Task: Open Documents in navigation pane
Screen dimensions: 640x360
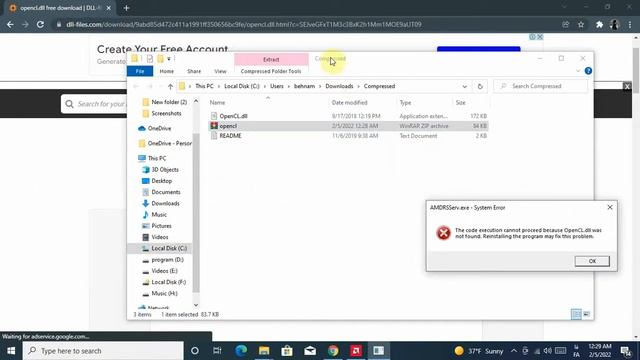Action: pos(161,192)
